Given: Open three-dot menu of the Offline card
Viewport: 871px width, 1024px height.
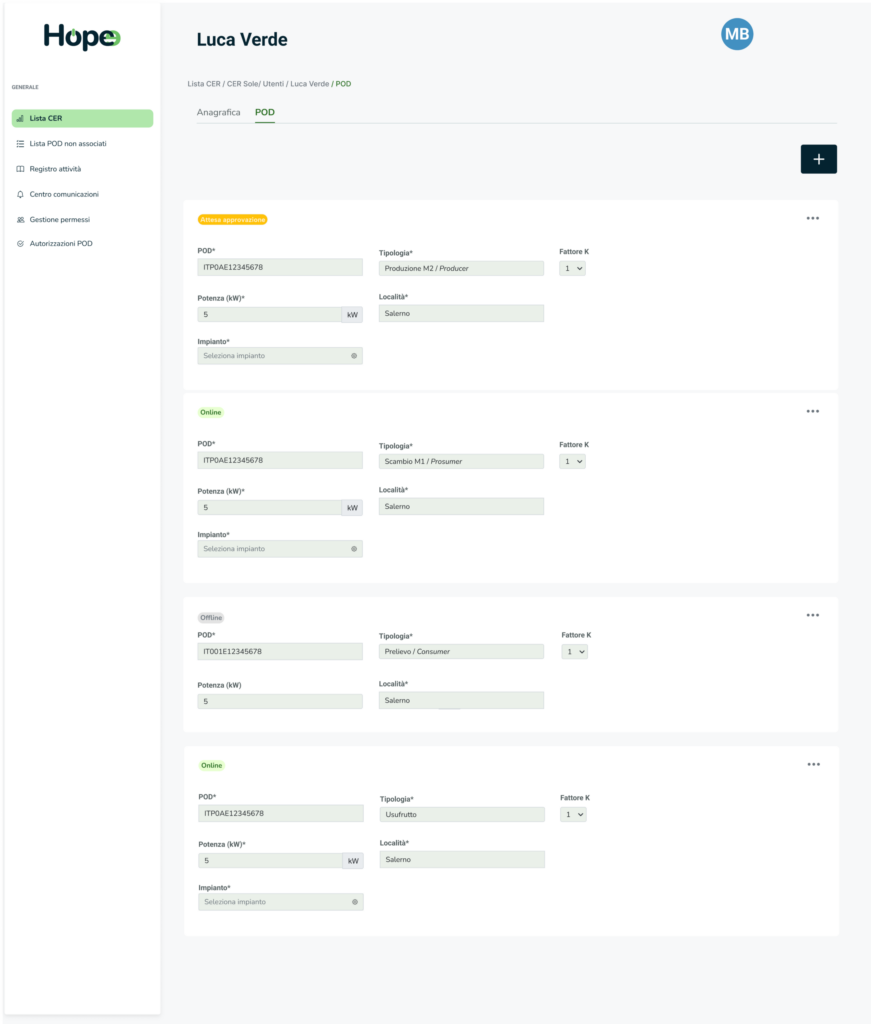Looking at the screenshot, I should pos(812,615).
